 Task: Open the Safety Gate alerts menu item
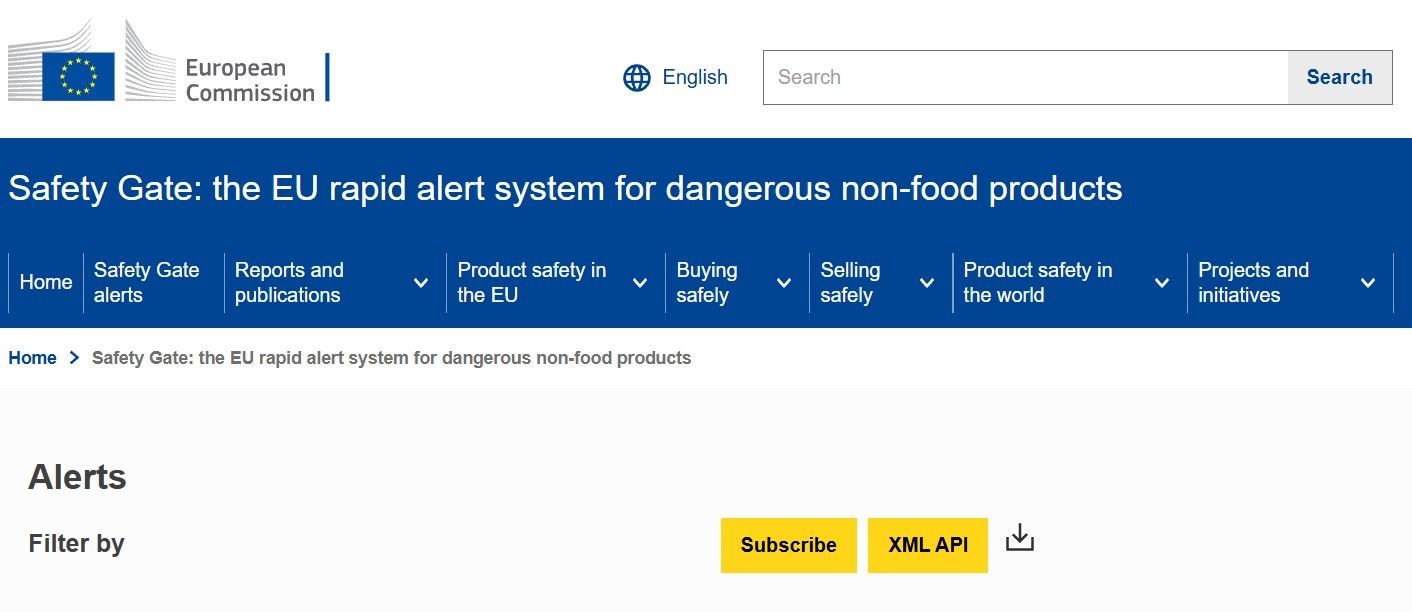[147, 283]
